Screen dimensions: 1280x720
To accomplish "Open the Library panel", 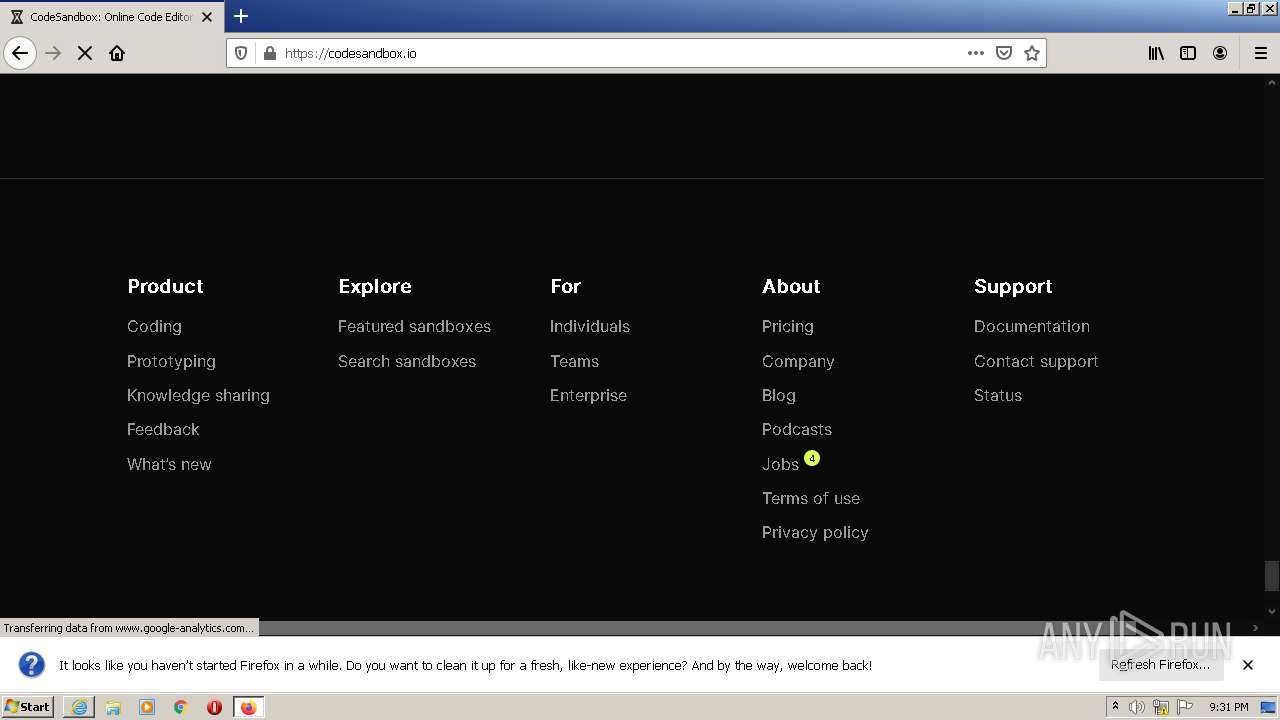I will click(x=1156, y=53).
